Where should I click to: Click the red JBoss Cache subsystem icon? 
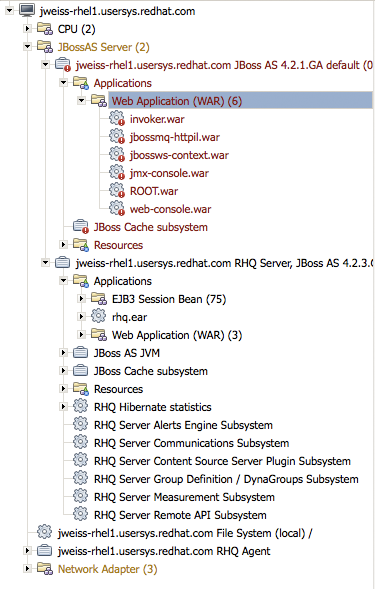click(x=81, y=227)
